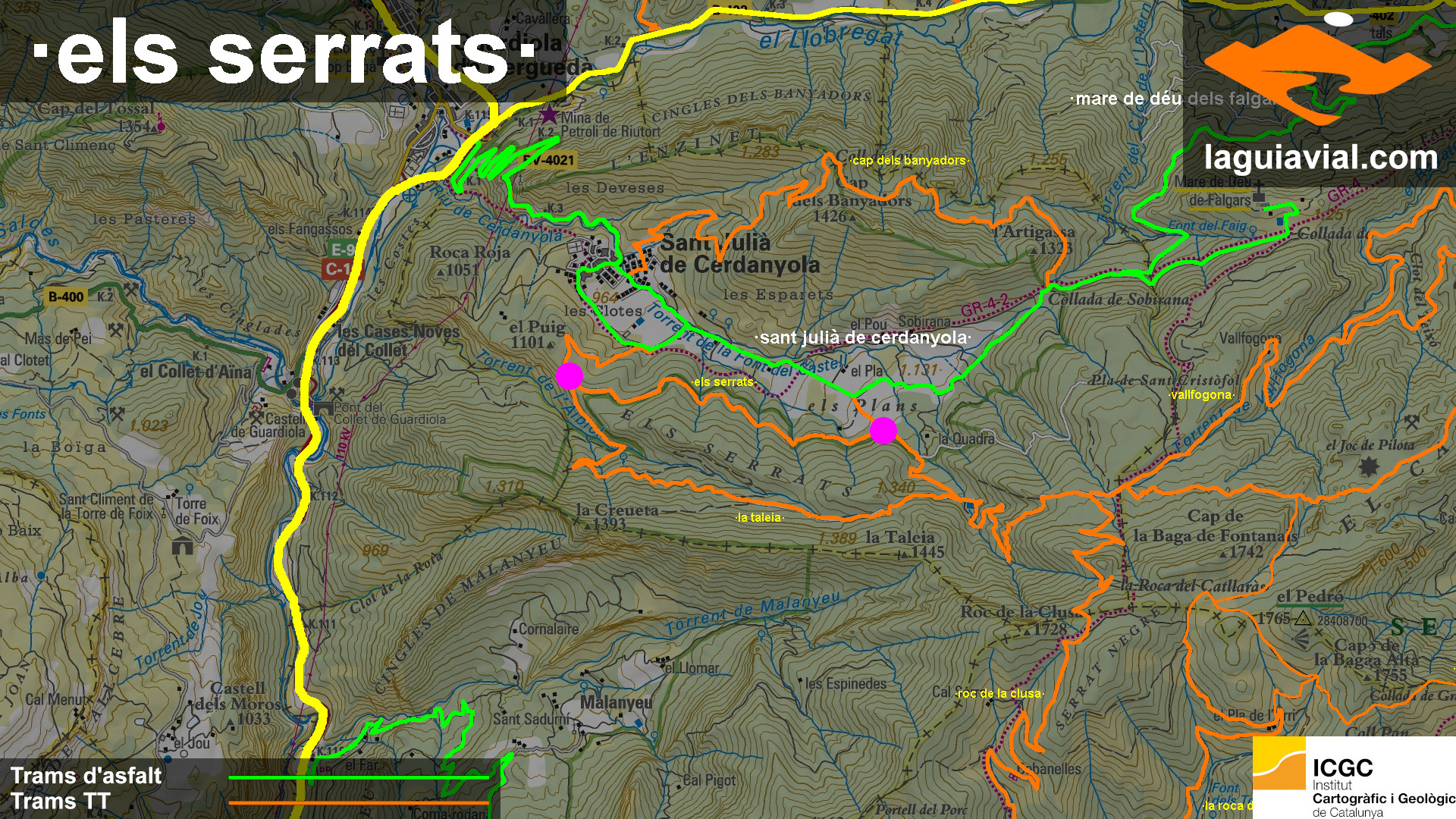
Task: Click the yellow 'cap dels banyadors' label
Action: [908, 161]
